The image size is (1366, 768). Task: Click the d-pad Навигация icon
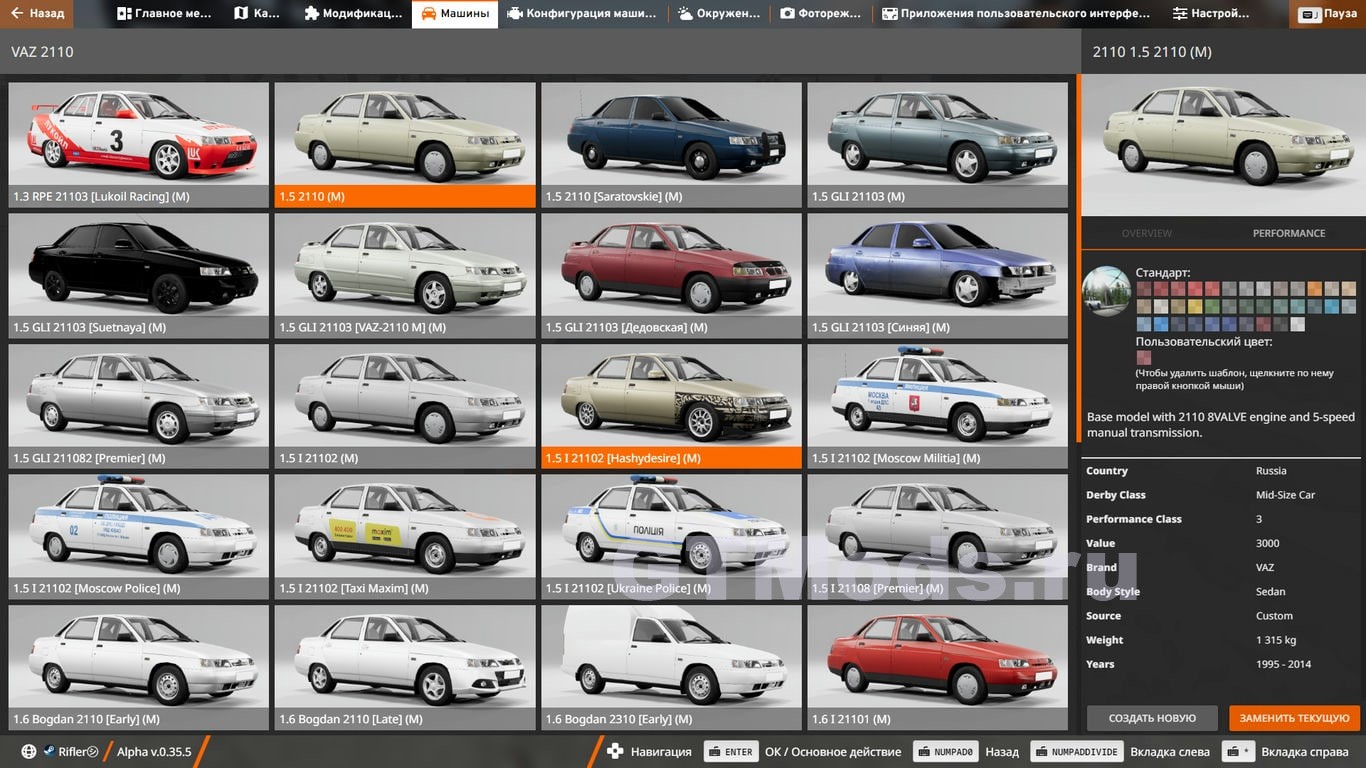coord(615,751)
